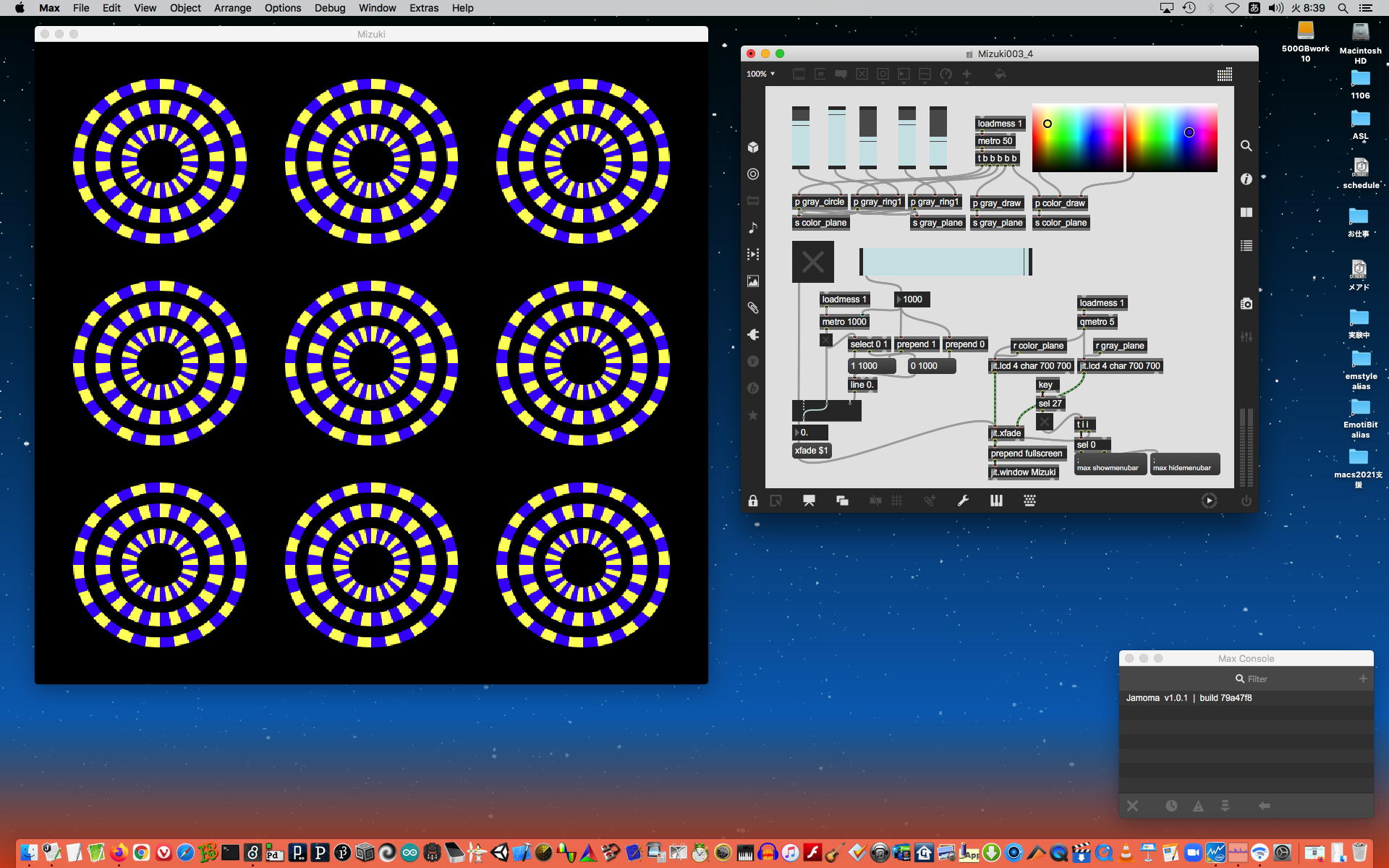1389x868 pixels.
Task: Open the wrench debugging tools icon
Action: [x=963, y=501]
